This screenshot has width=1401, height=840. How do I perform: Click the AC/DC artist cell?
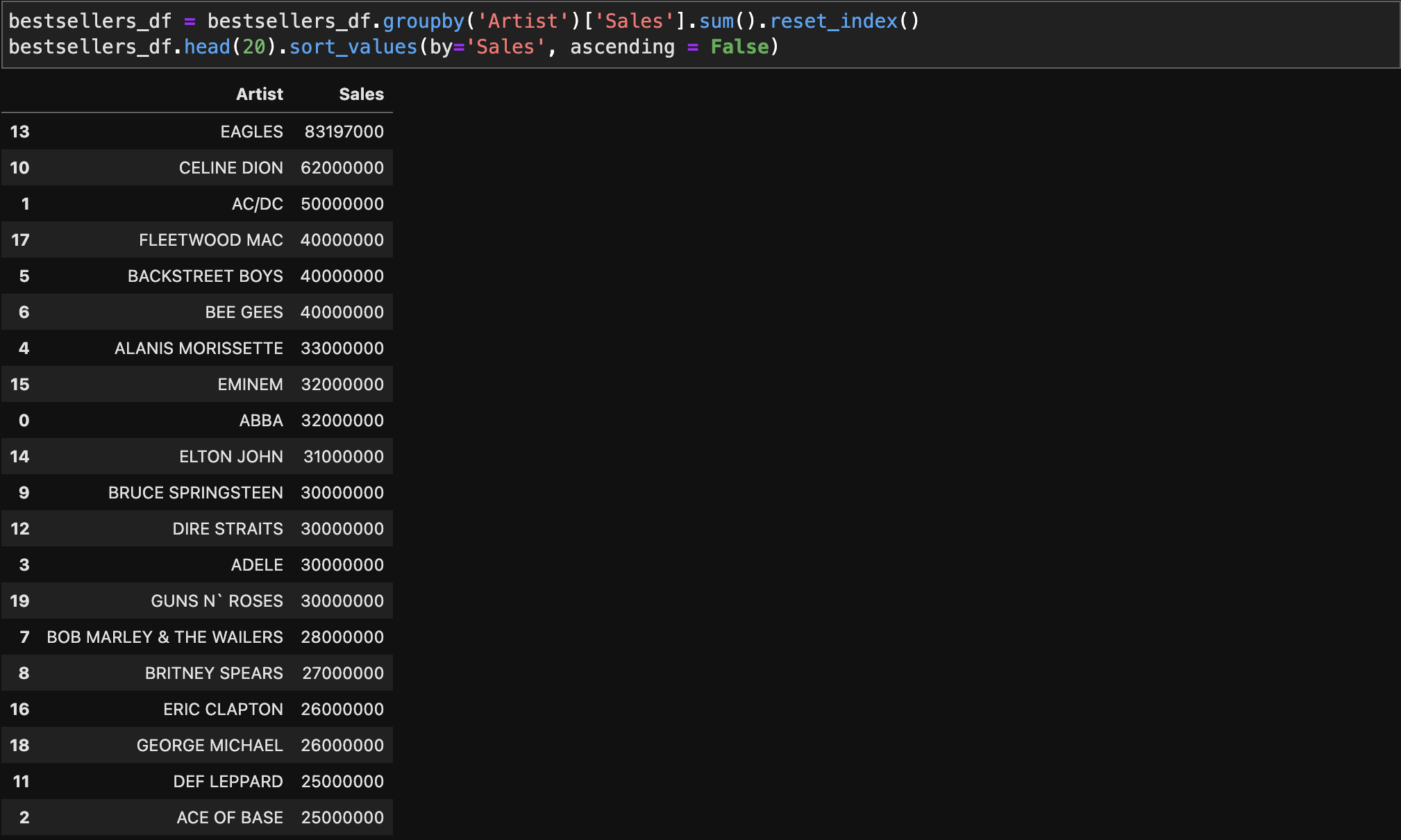coord(257,203)
